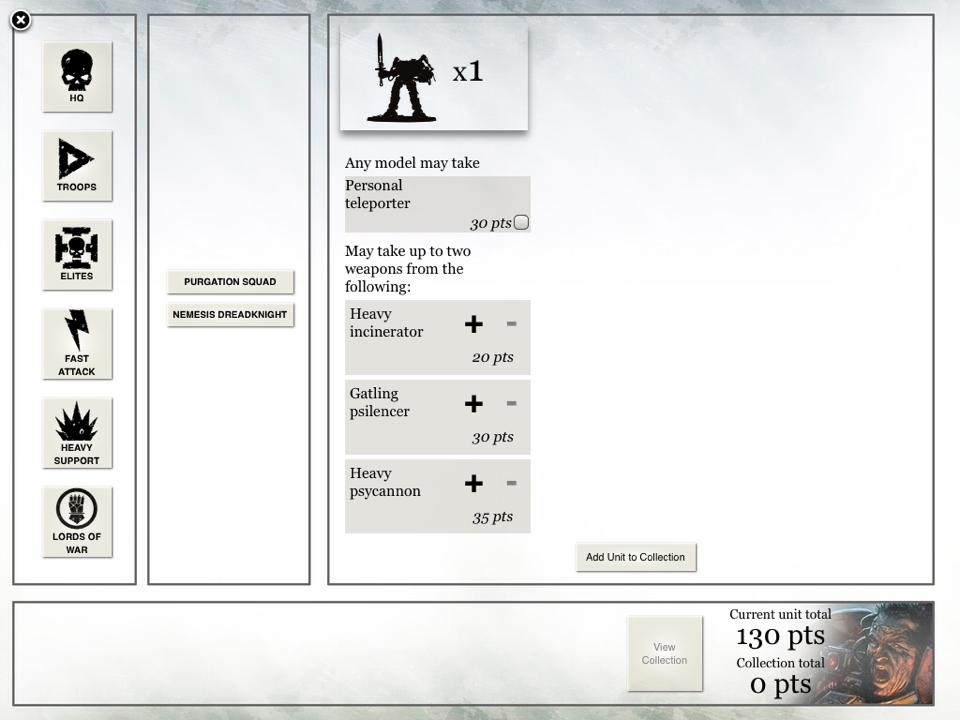The width and height of the screenshot is (960, 720).
Task: Click the 0 pts collection total
Action: 781,684
